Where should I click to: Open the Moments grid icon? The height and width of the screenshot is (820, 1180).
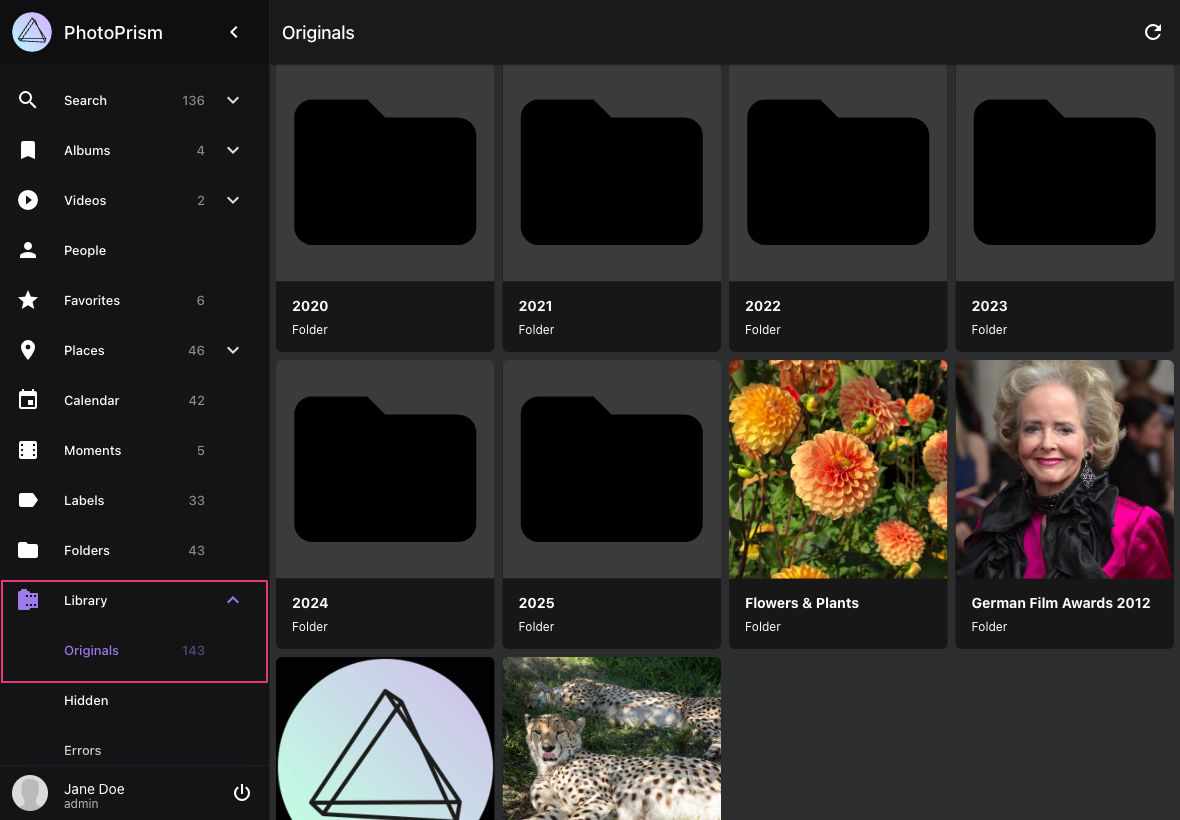pyautogui.click(x=28, y=450)
